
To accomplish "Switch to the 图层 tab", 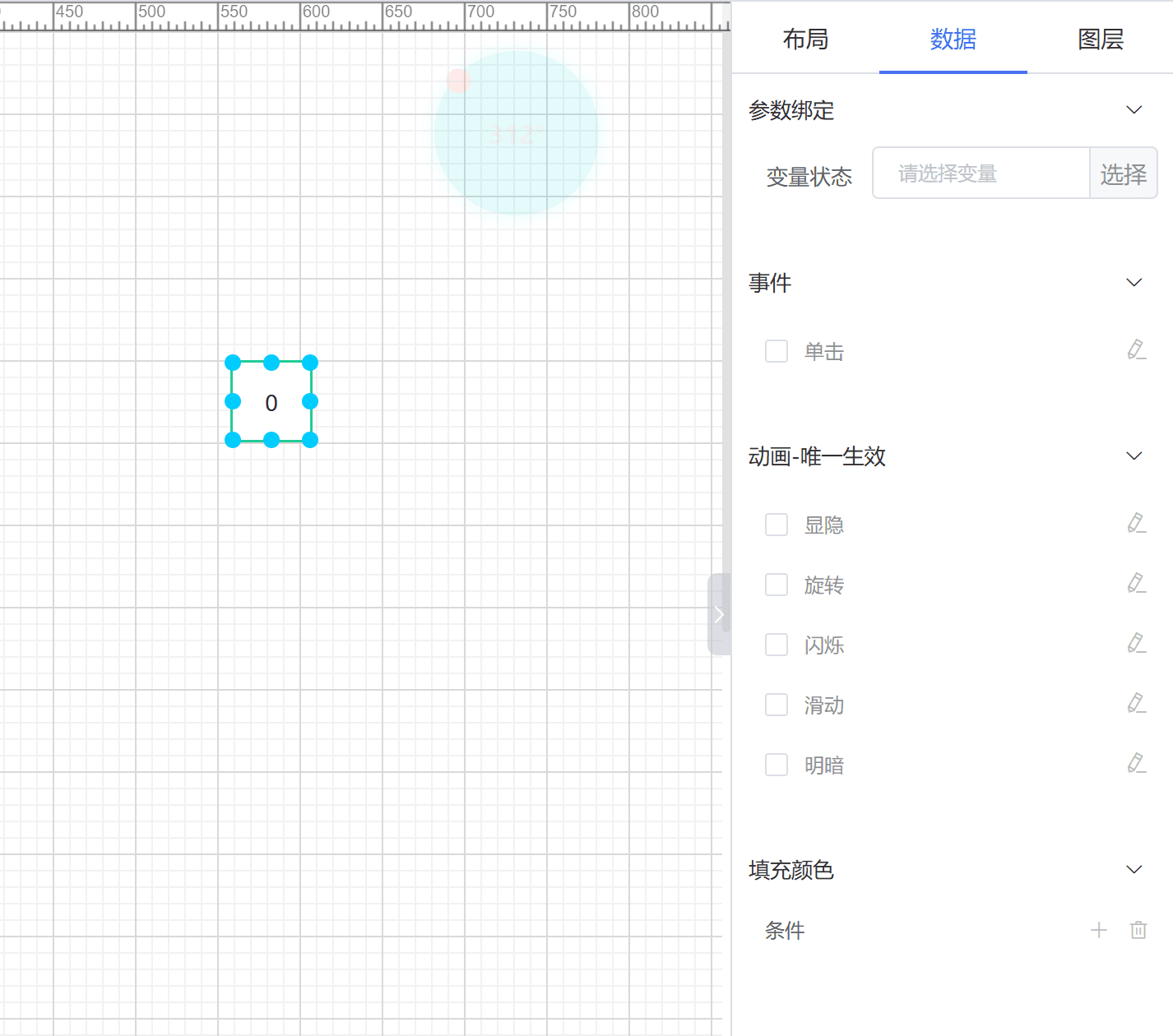I will tap(1101, 39).
